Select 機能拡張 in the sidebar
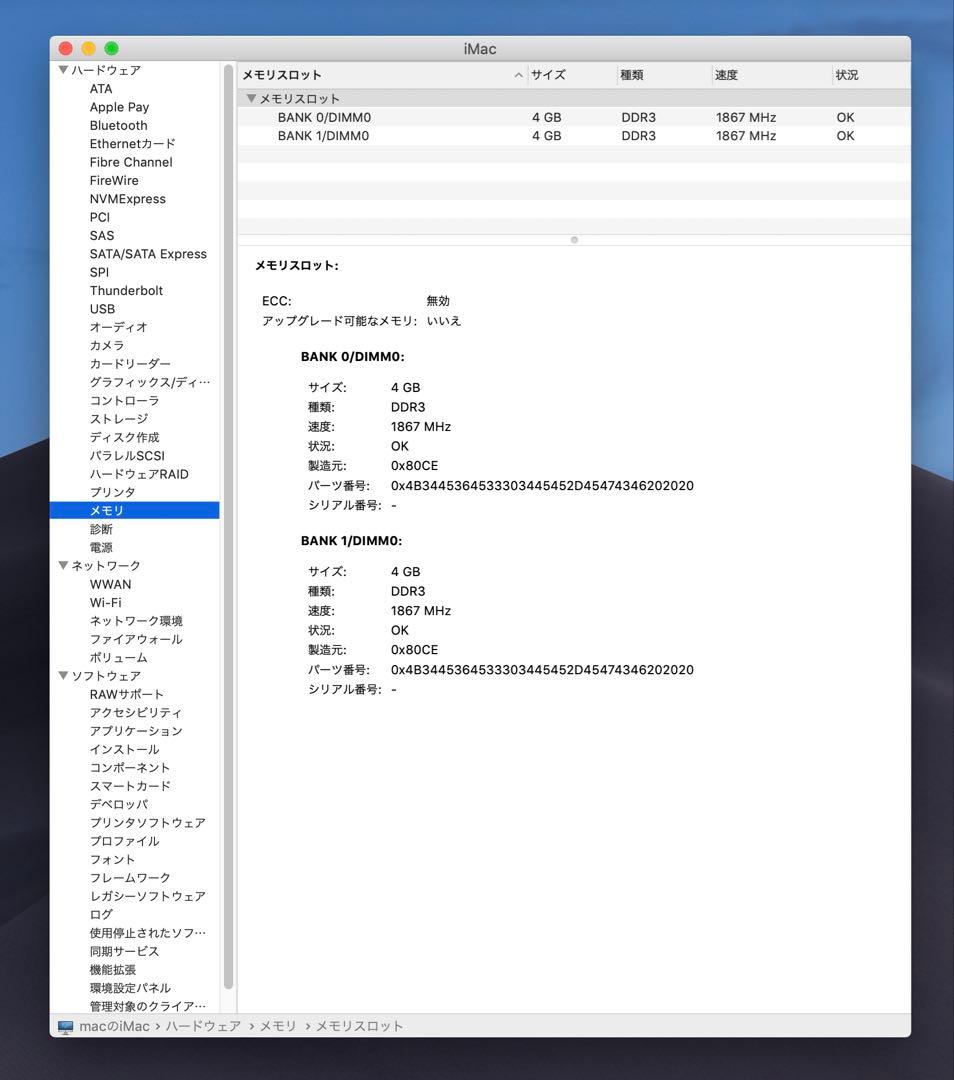Screen dimensions: 954x1080 coord(112,969)
